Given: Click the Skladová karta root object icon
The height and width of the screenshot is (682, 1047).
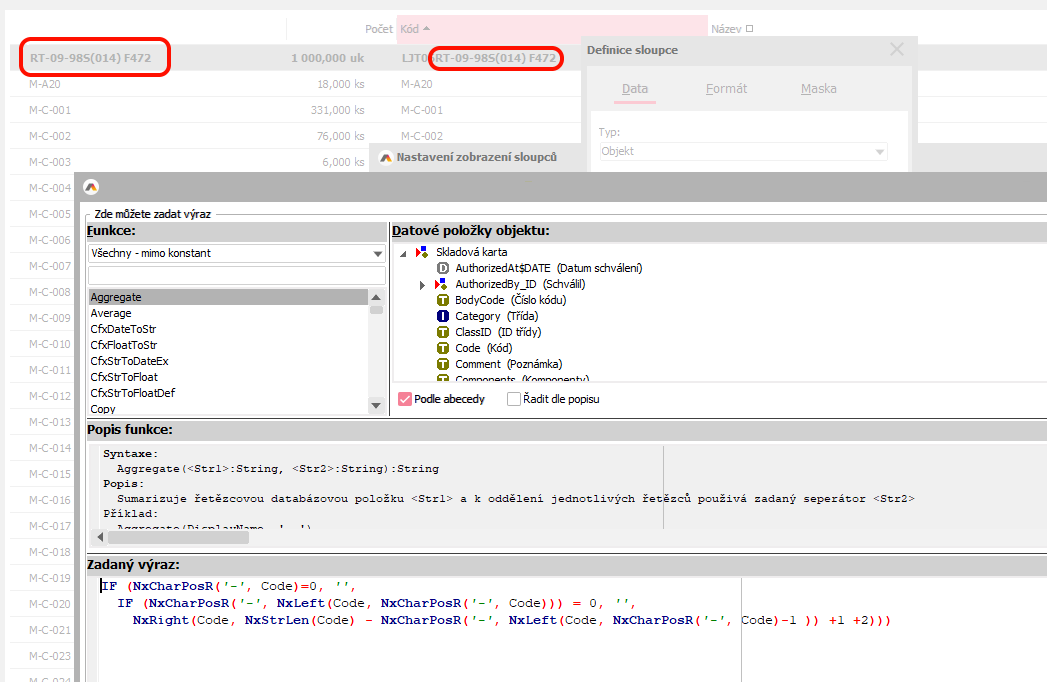Looking at the screenshot, I should pos(422,252).
